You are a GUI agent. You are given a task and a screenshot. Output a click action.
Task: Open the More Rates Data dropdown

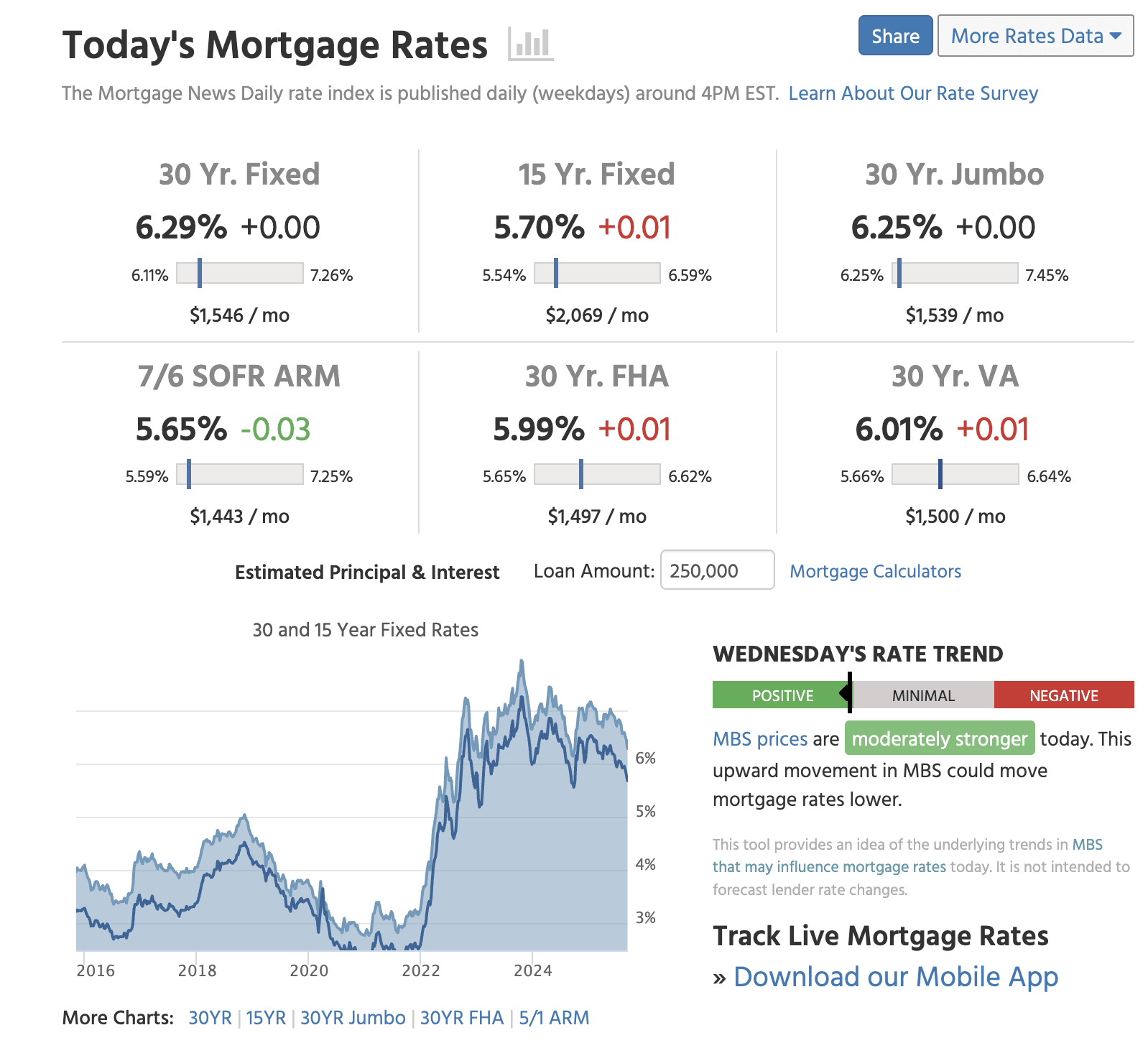[1027, 35]
